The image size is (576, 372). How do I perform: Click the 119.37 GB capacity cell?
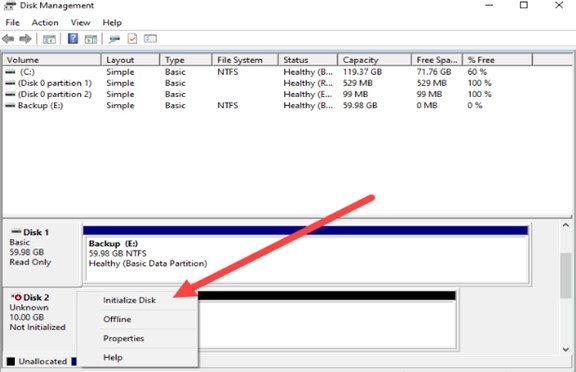tap(362, 72)
